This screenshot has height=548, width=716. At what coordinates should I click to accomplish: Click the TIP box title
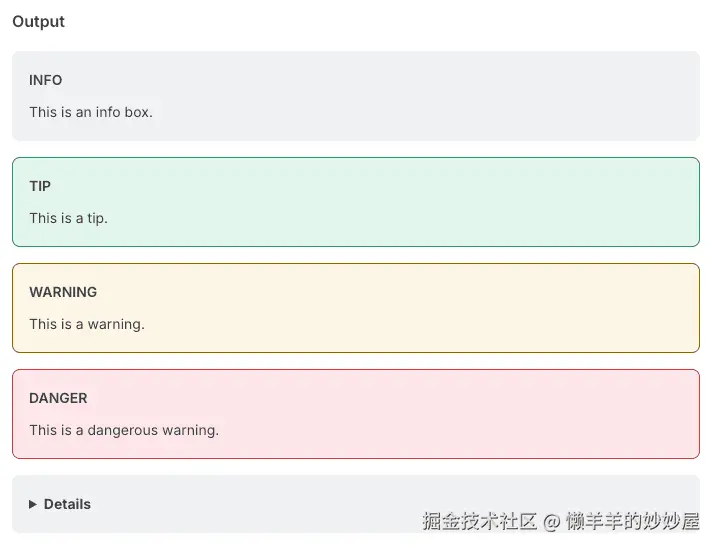coord(40,186)
